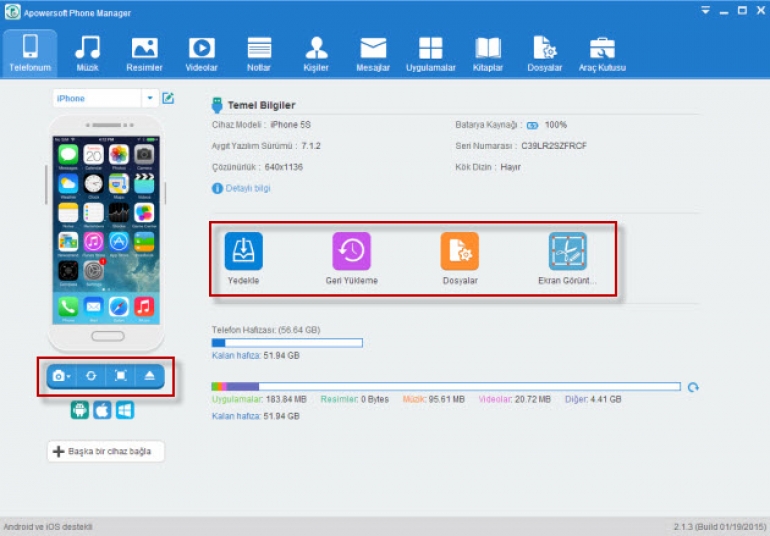This screenshot has width=770, height=536.
Task: Open the Mesajlar section
Action: point(373,53)
